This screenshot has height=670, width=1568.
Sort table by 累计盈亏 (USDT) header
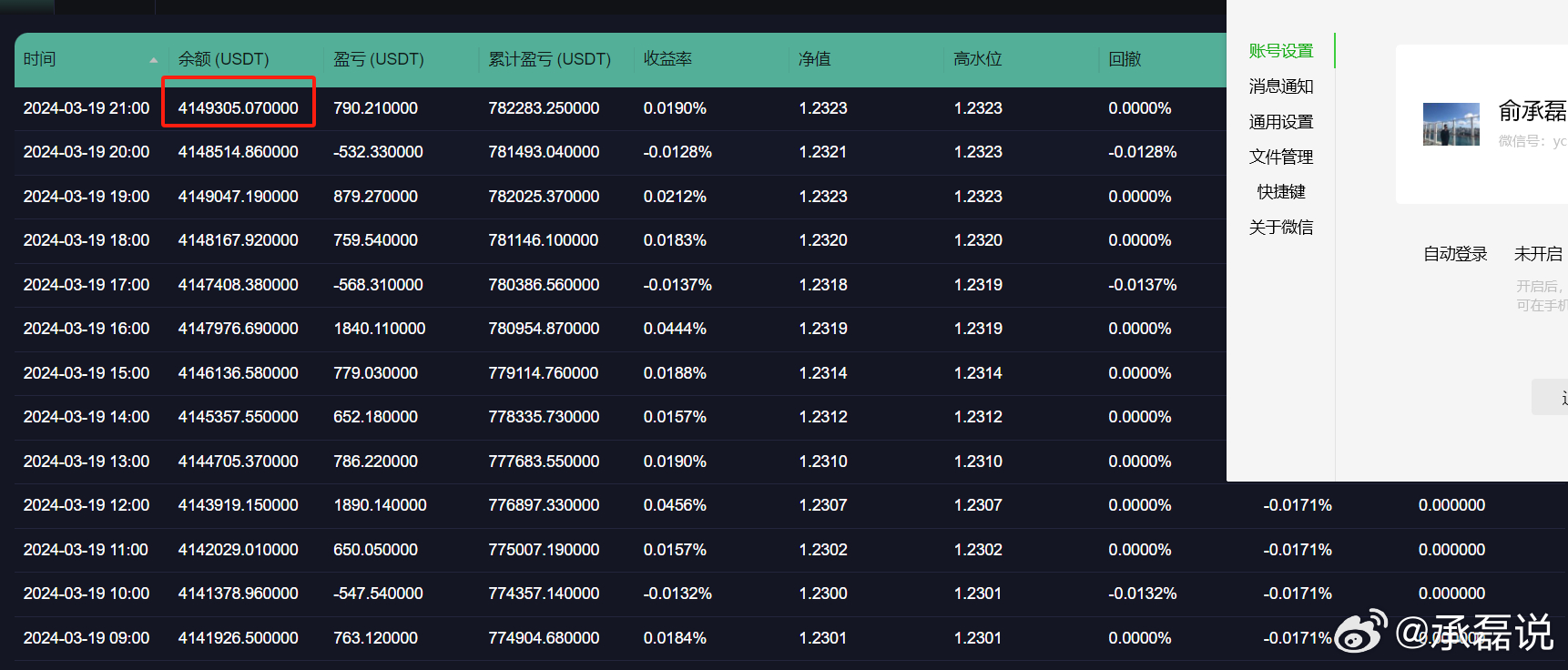[x=549, y=59]
